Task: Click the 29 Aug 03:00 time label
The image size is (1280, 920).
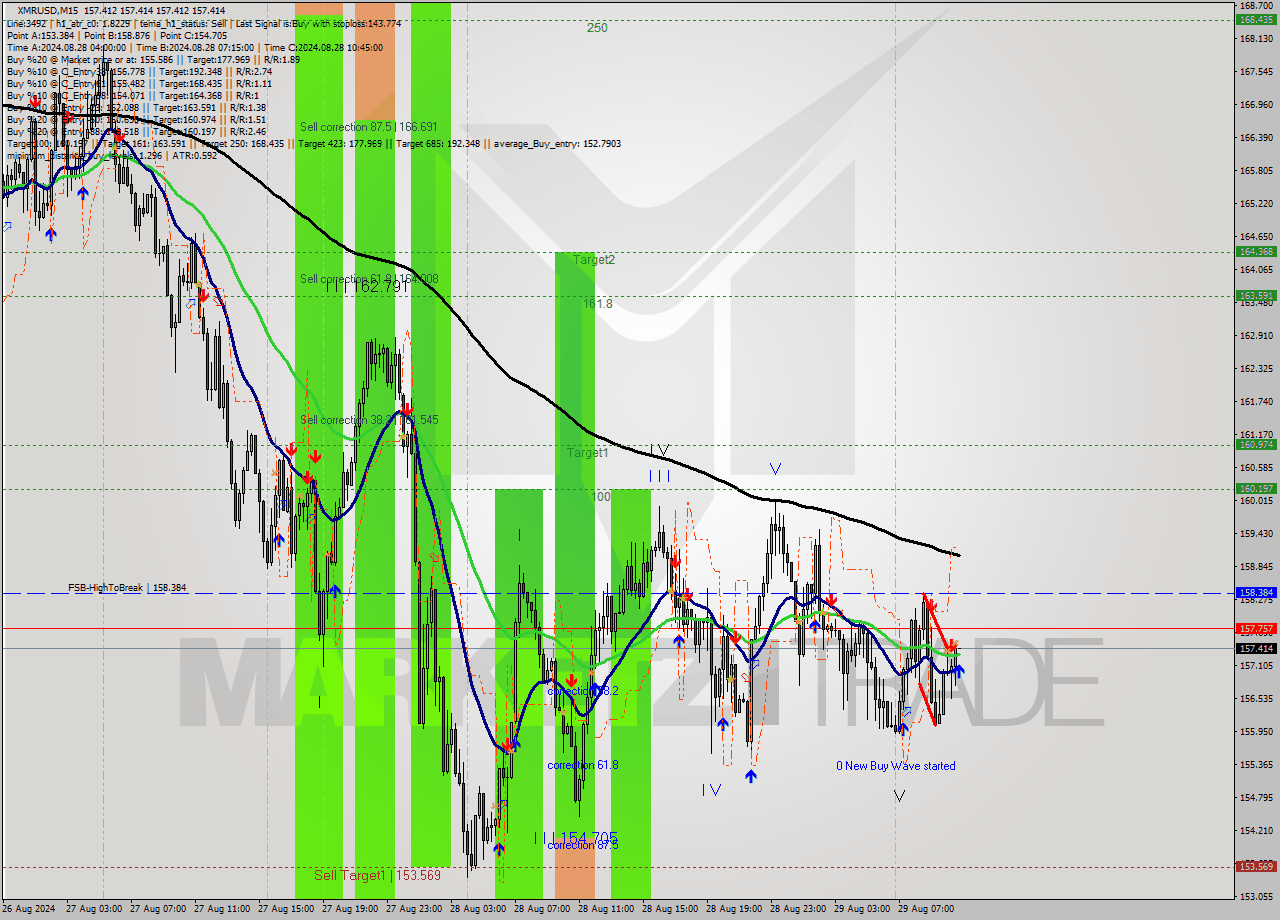Action: click(862, 909)
